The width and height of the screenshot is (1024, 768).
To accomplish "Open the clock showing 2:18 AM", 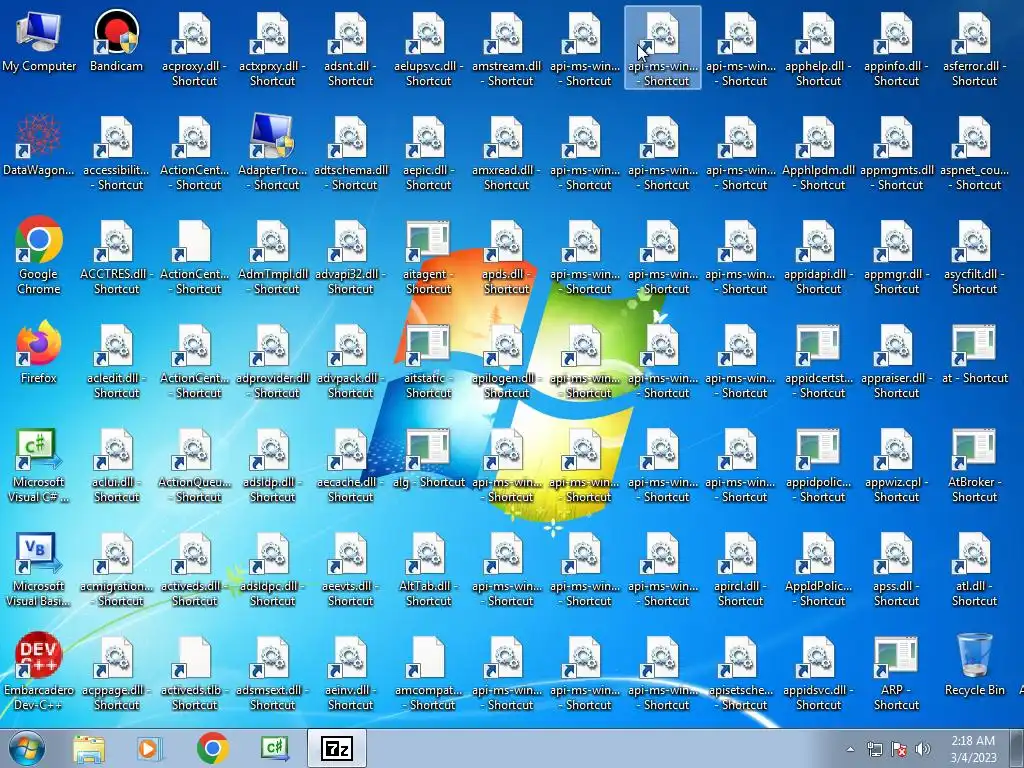I will click(x=973, y=749).
